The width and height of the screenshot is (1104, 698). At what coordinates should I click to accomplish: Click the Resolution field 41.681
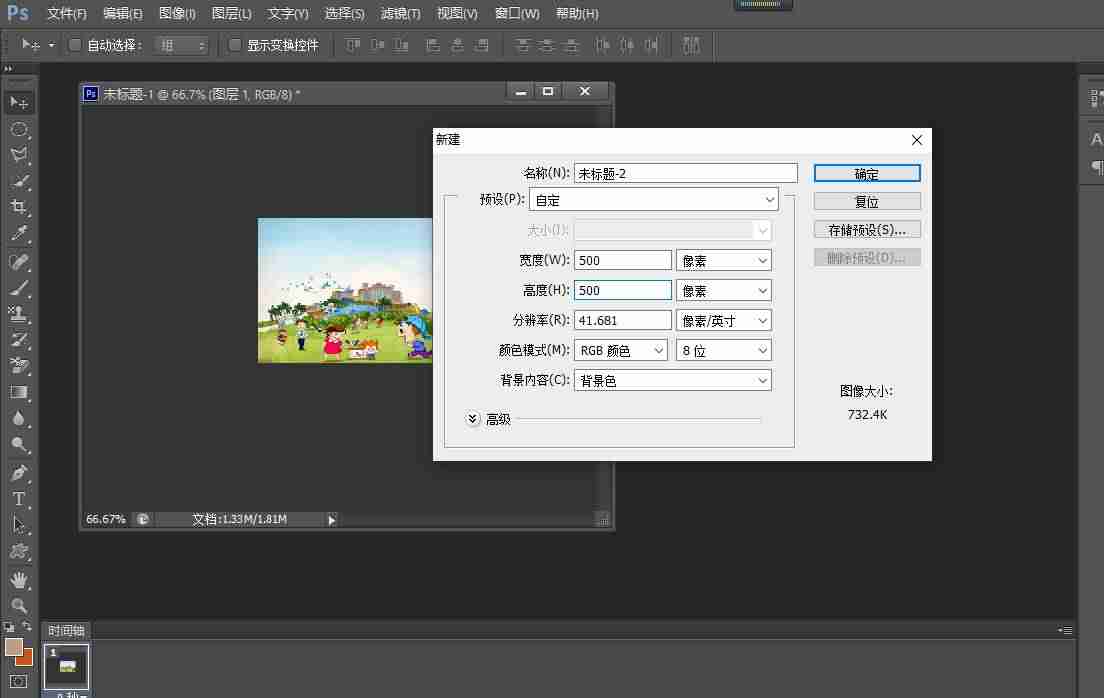click(623, 320)
